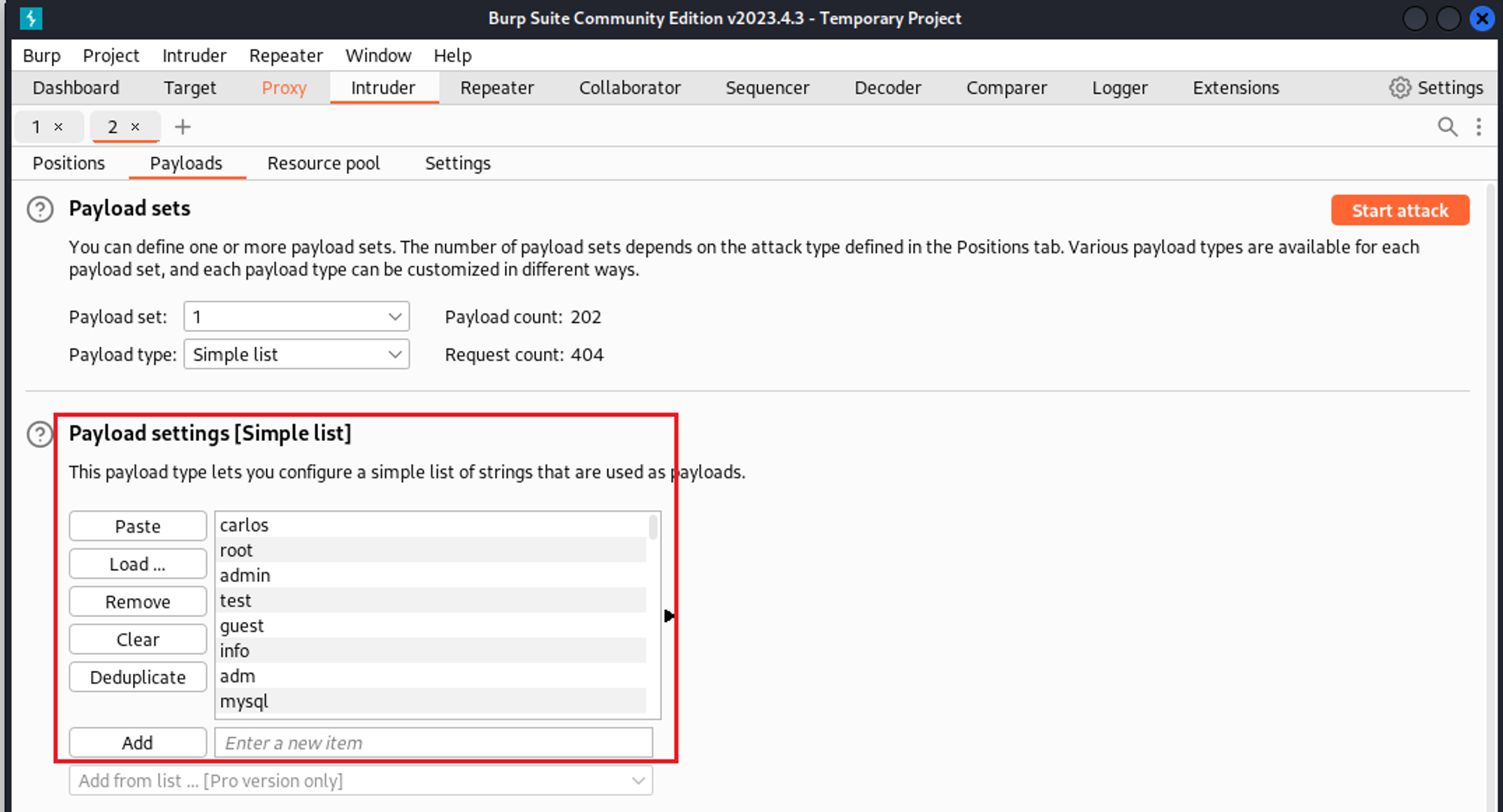1503x812 pixels.
Task: Open the three-dot options menu
Action: click(x=1478, y=127)
